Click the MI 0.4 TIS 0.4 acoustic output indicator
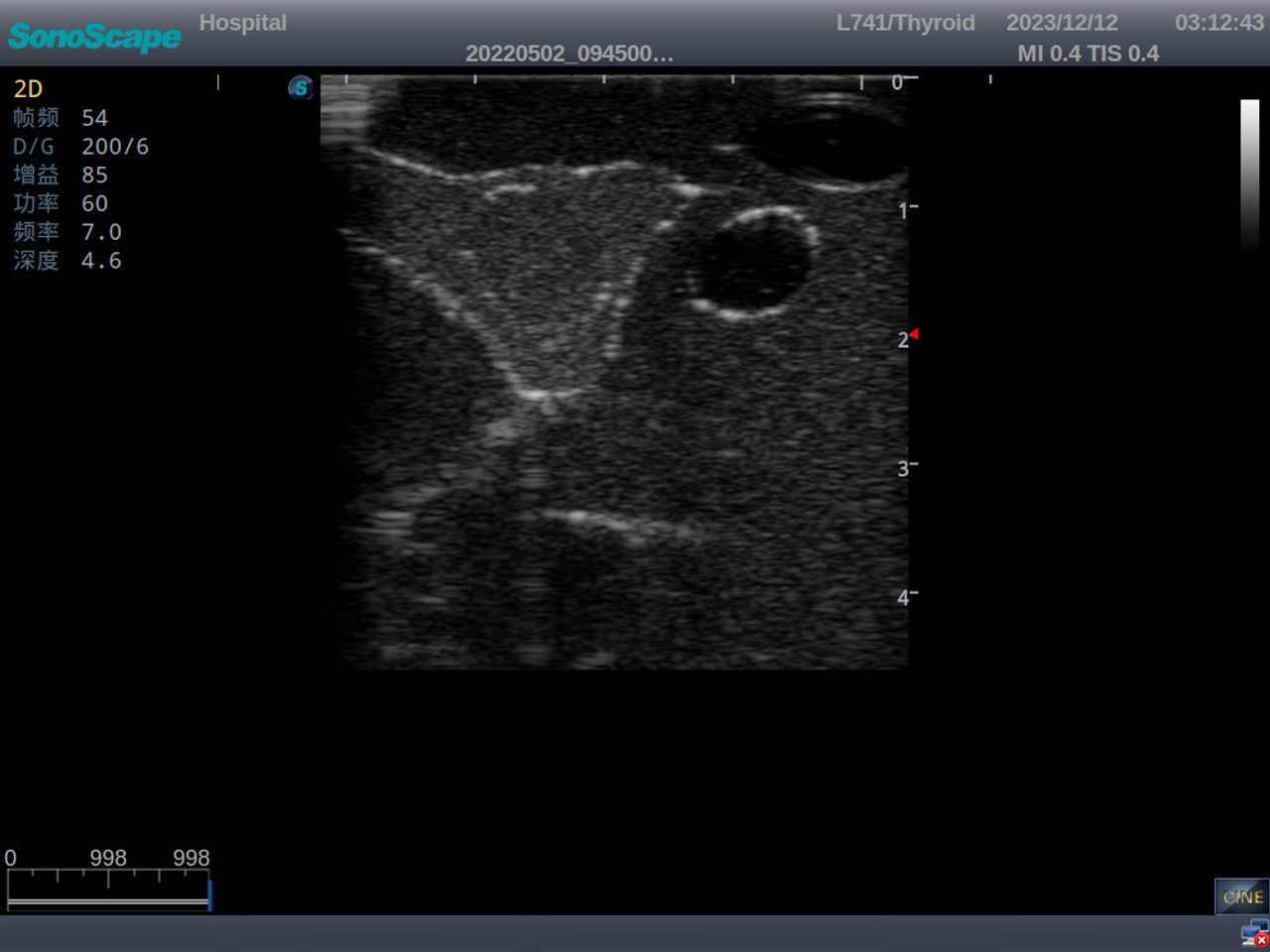1270x952 pixels. [x=1088, y=54]
